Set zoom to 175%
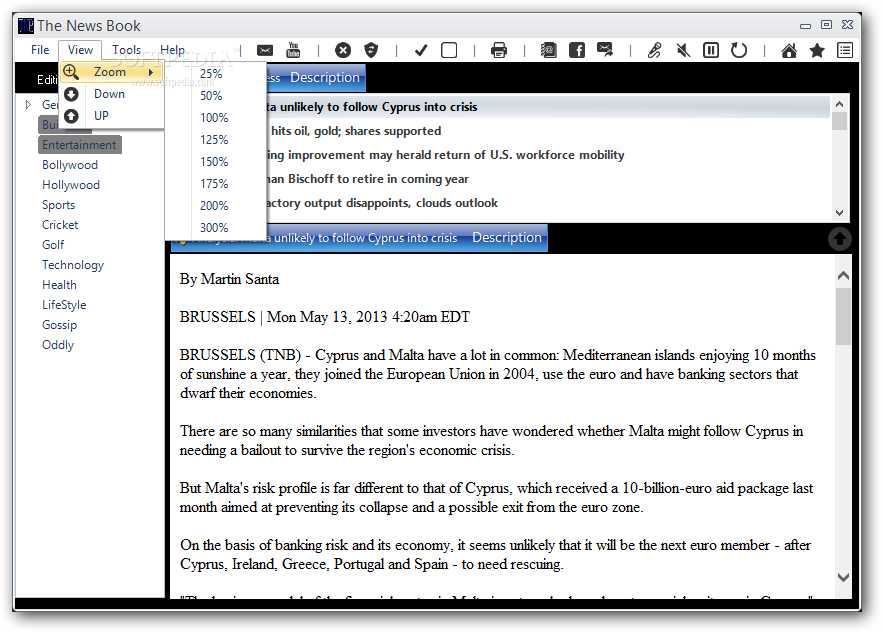 pos(214,184)
